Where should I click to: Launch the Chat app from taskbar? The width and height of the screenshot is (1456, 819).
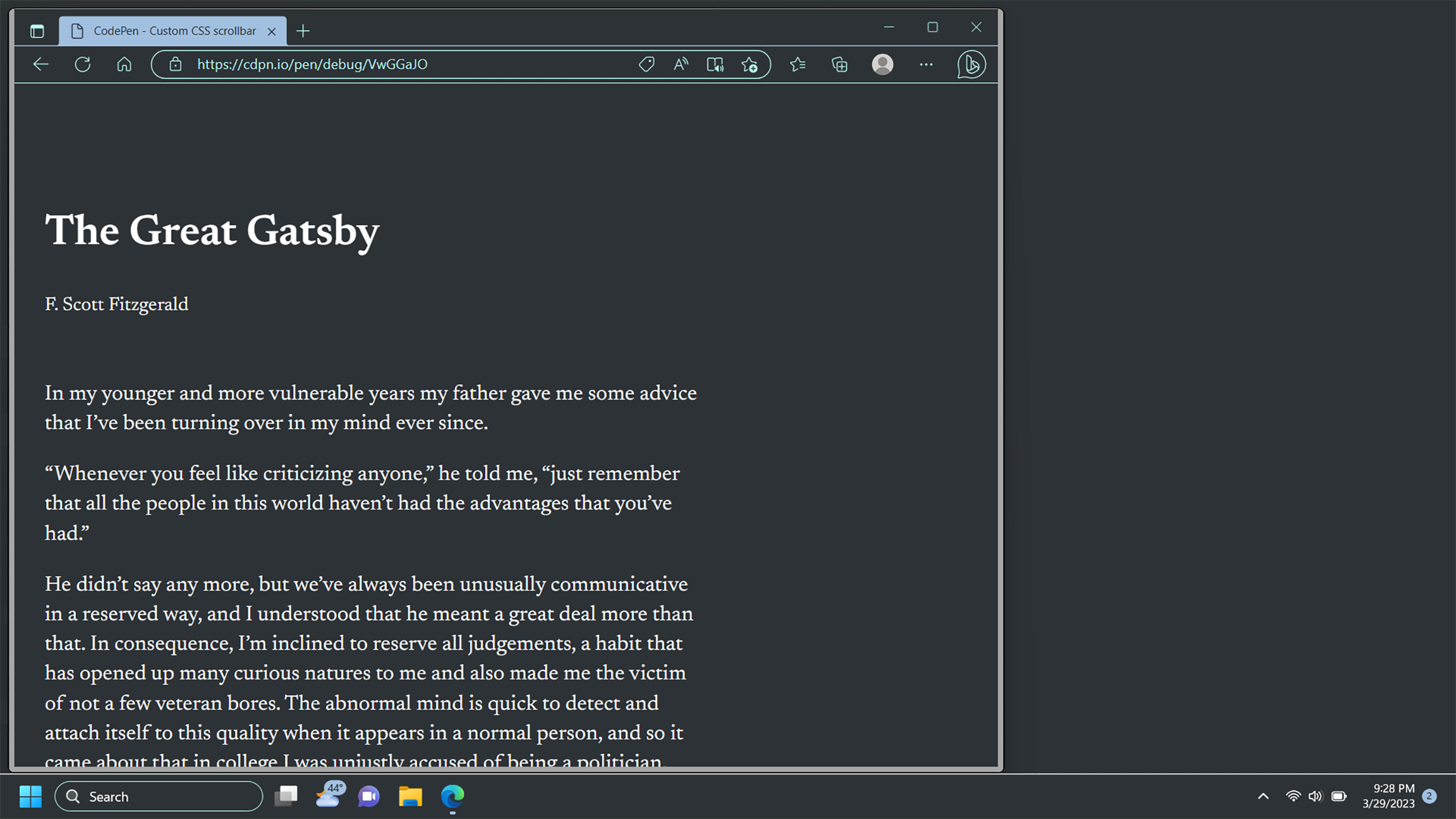pyautogui.click(x=369, y=796)
